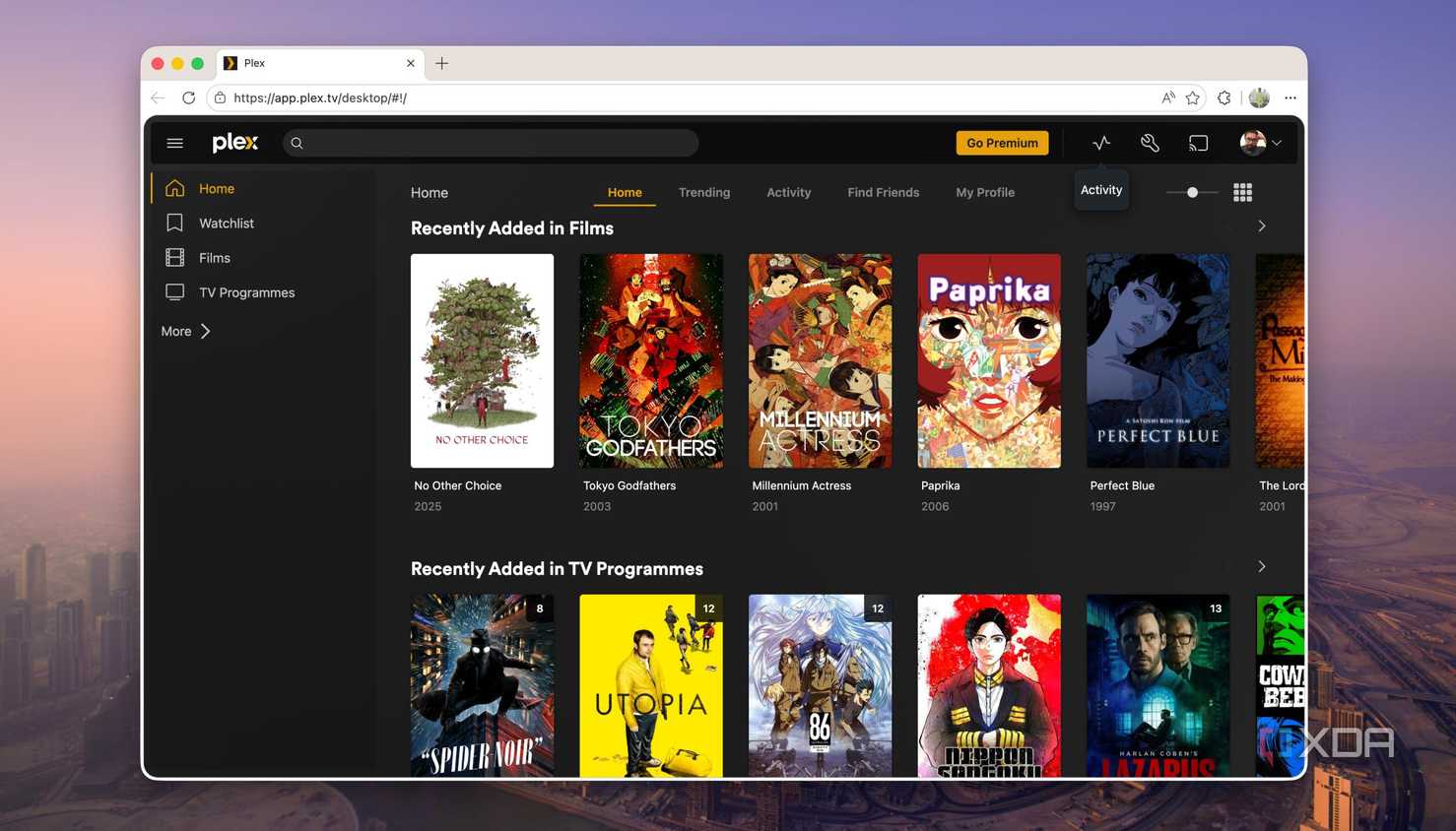Click the Plex logo
The width and height of the screenshot is (1456, 831).
coord(235,143)
